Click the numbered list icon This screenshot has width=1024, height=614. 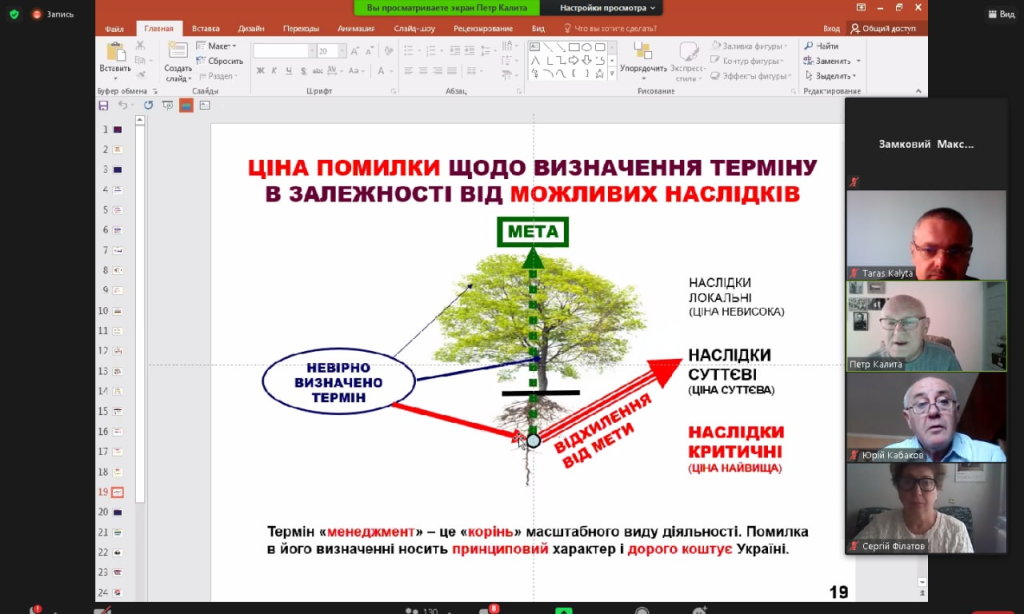coord(432,51)
